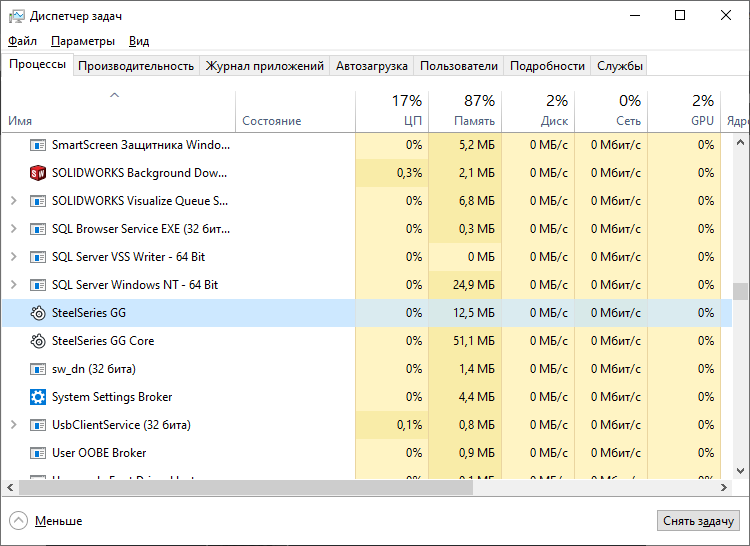Open the Автозагрузка tab
Viewport: 750px width, 546px height.
372,66
